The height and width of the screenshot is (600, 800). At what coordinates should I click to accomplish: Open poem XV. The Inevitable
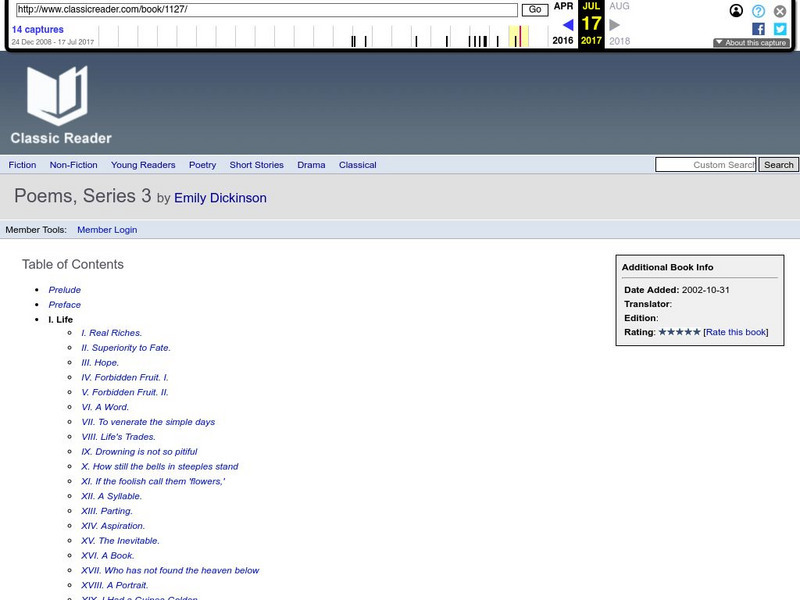pos(120,540)
